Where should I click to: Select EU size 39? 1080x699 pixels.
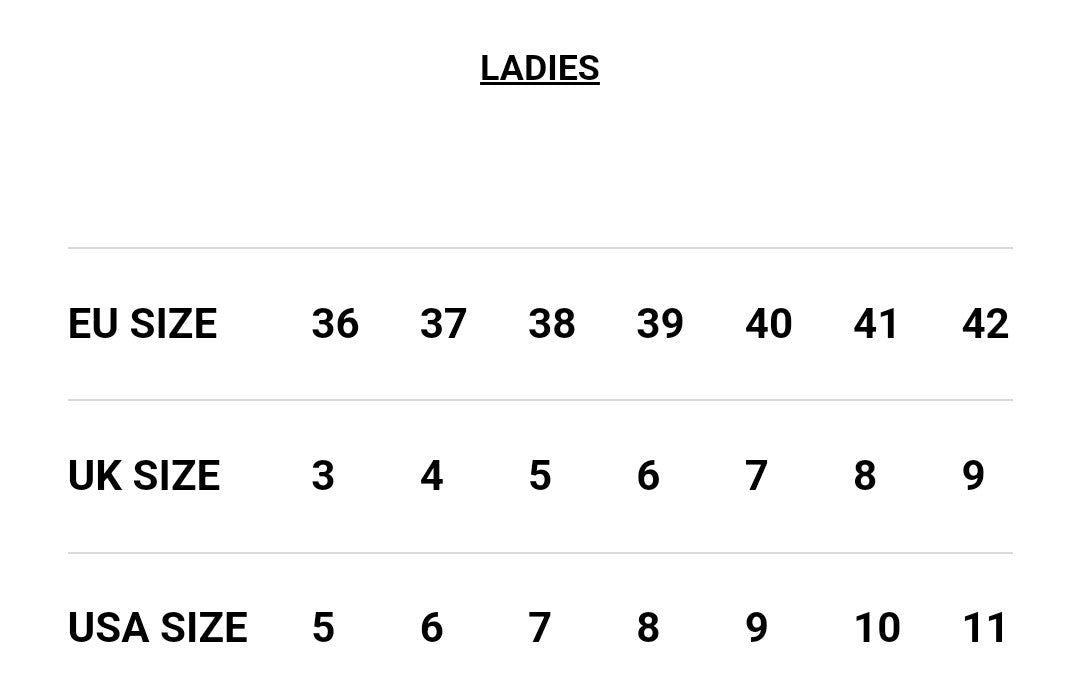pos(660,324)
